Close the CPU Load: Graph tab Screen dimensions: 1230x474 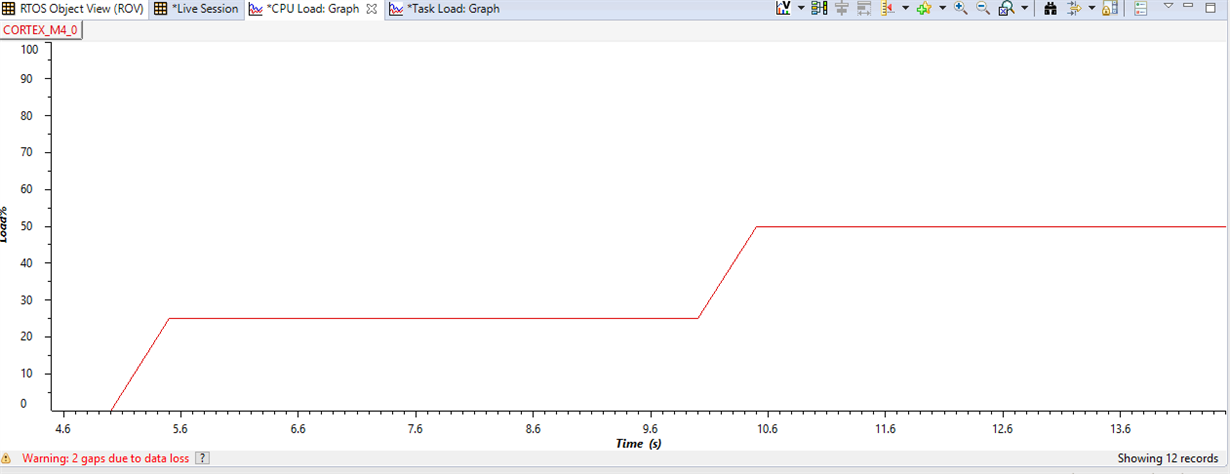coord(371,8)
